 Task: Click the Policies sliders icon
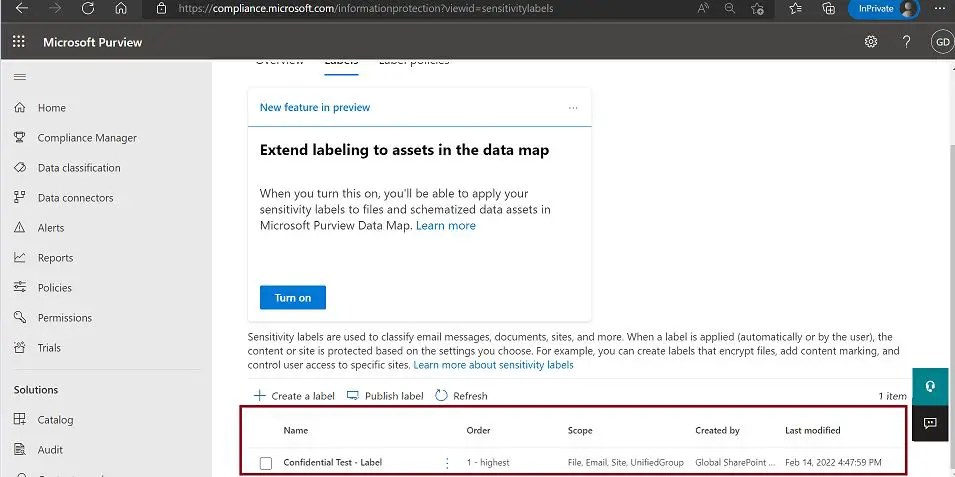pos(19,288)
